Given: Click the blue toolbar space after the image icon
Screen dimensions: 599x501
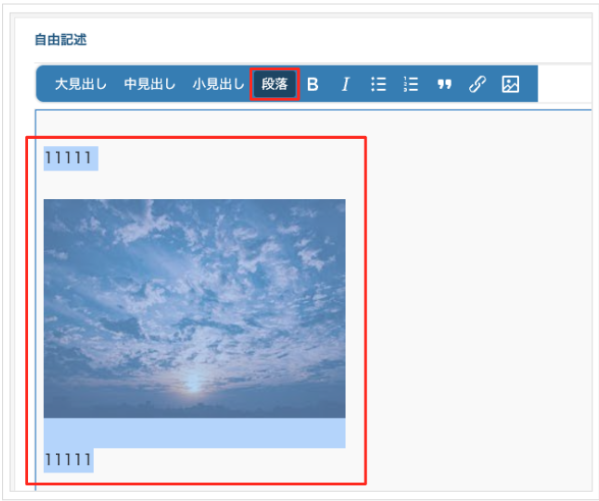Looking at the screenshot, I should [529, 84].
